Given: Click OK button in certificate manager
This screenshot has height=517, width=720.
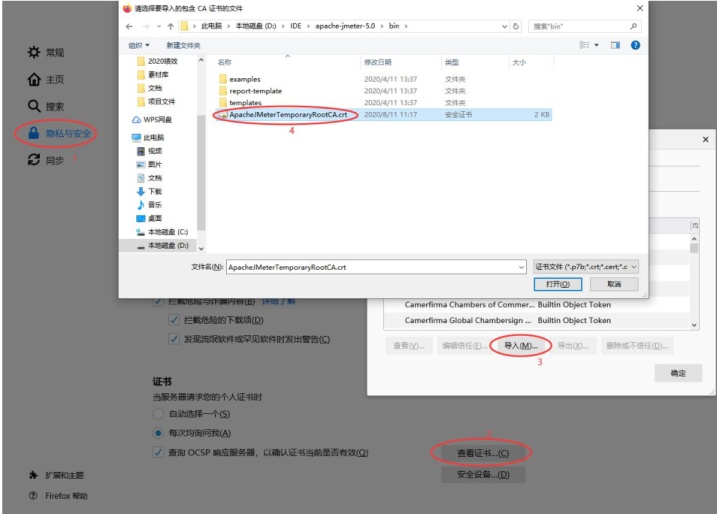Looking at the screenshot, I should coord(678,373).
